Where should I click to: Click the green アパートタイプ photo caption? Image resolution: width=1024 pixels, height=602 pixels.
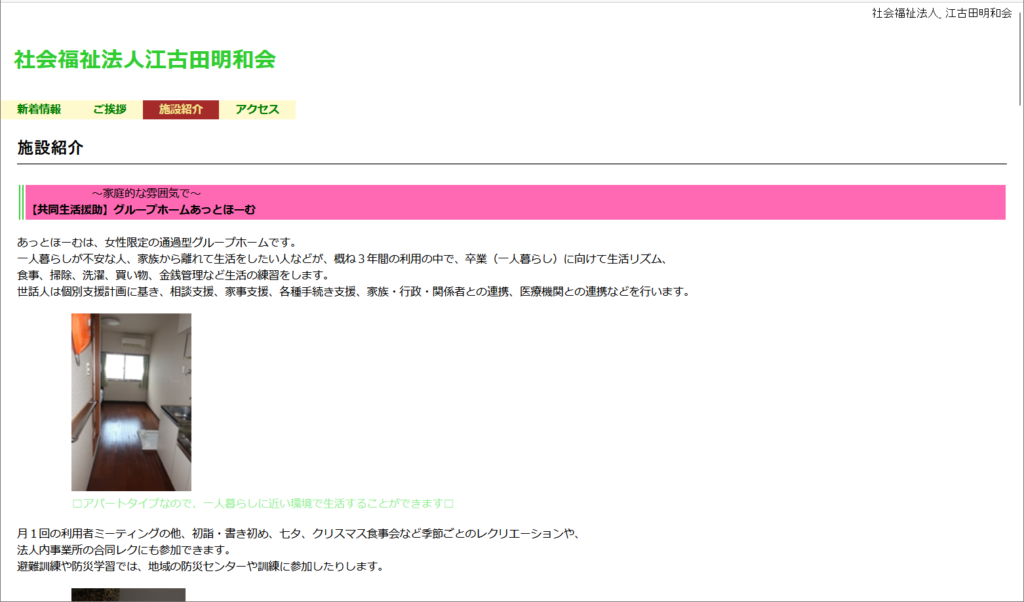pos(264,504)
